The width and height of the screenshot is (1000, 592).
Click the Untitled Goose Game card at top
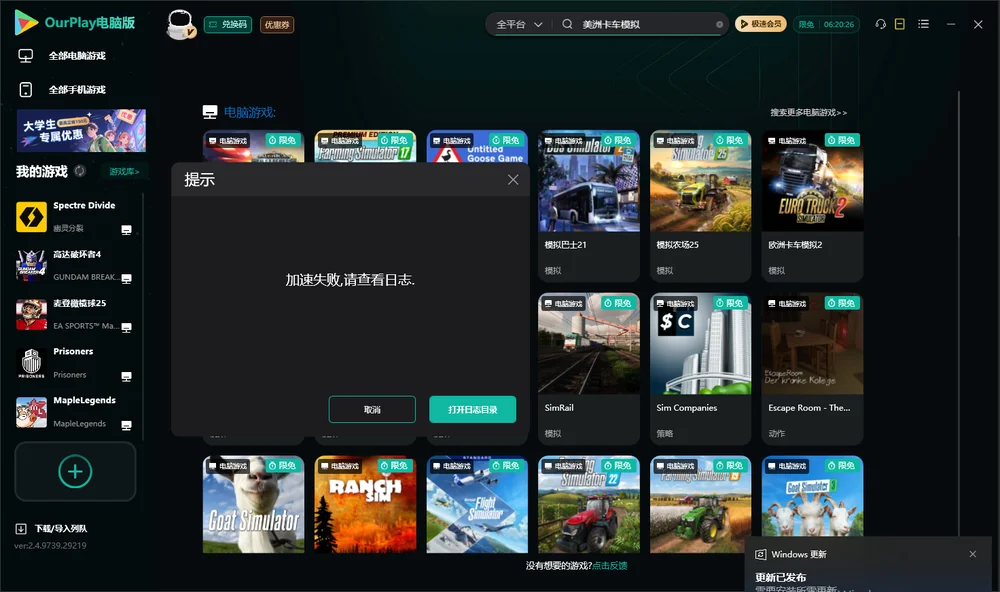coord(477,146)
